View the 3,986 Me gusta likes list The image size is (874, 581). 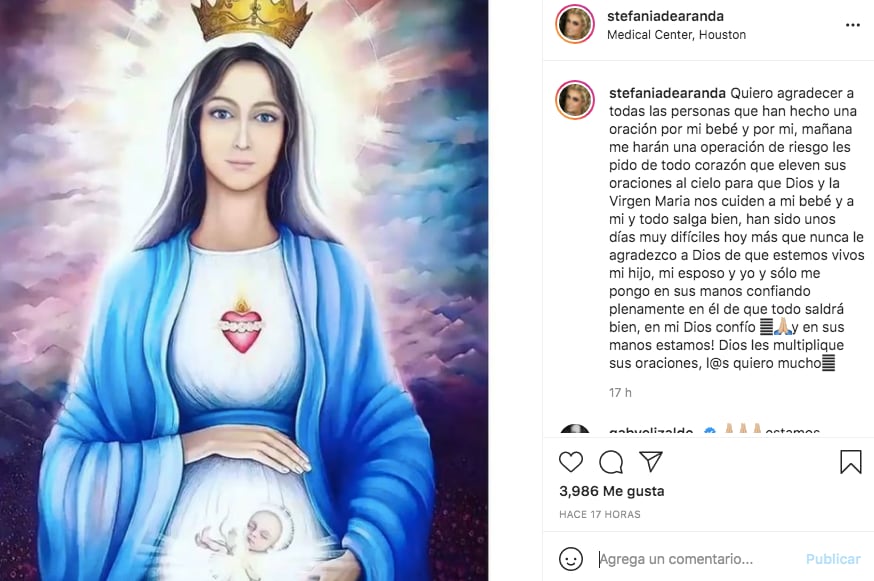point(611,491)
